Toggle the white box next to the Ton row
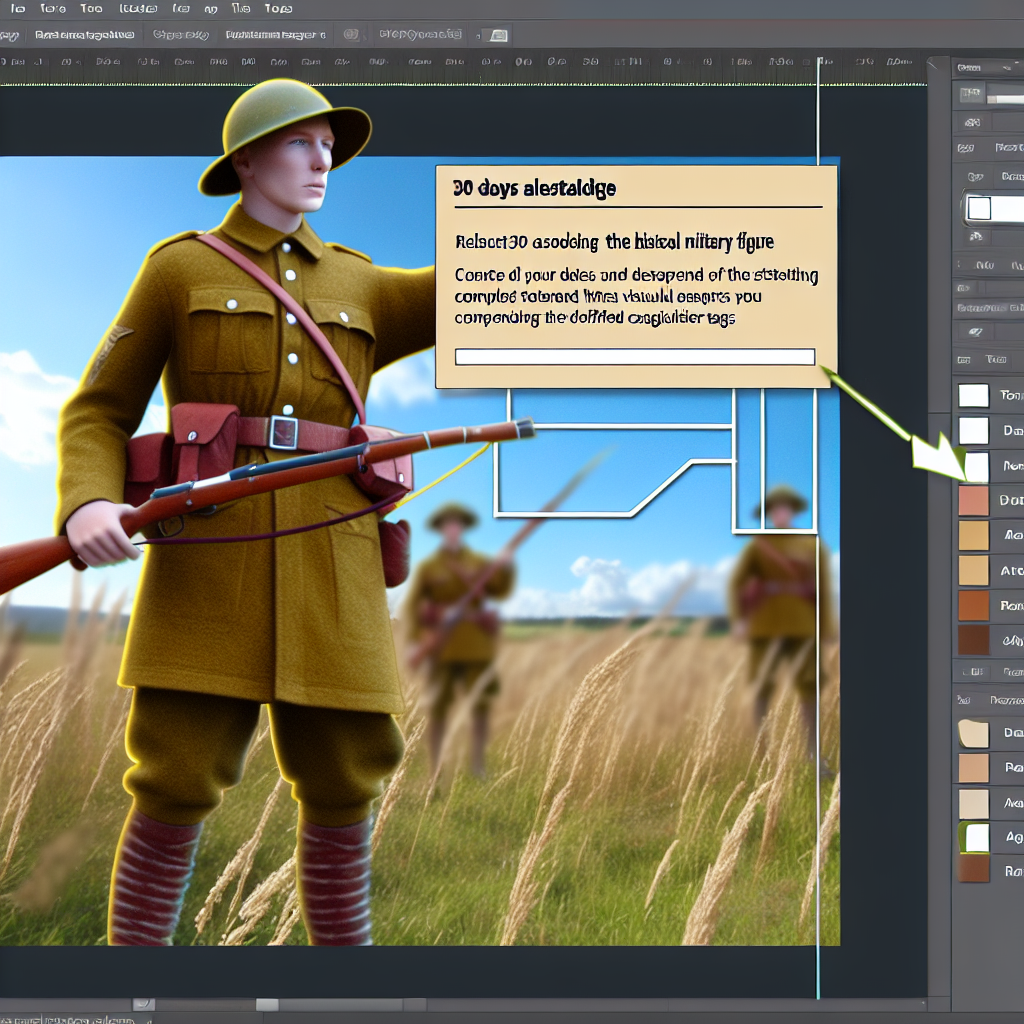Screen dimensions: 1024x1024 coord(974,395)
